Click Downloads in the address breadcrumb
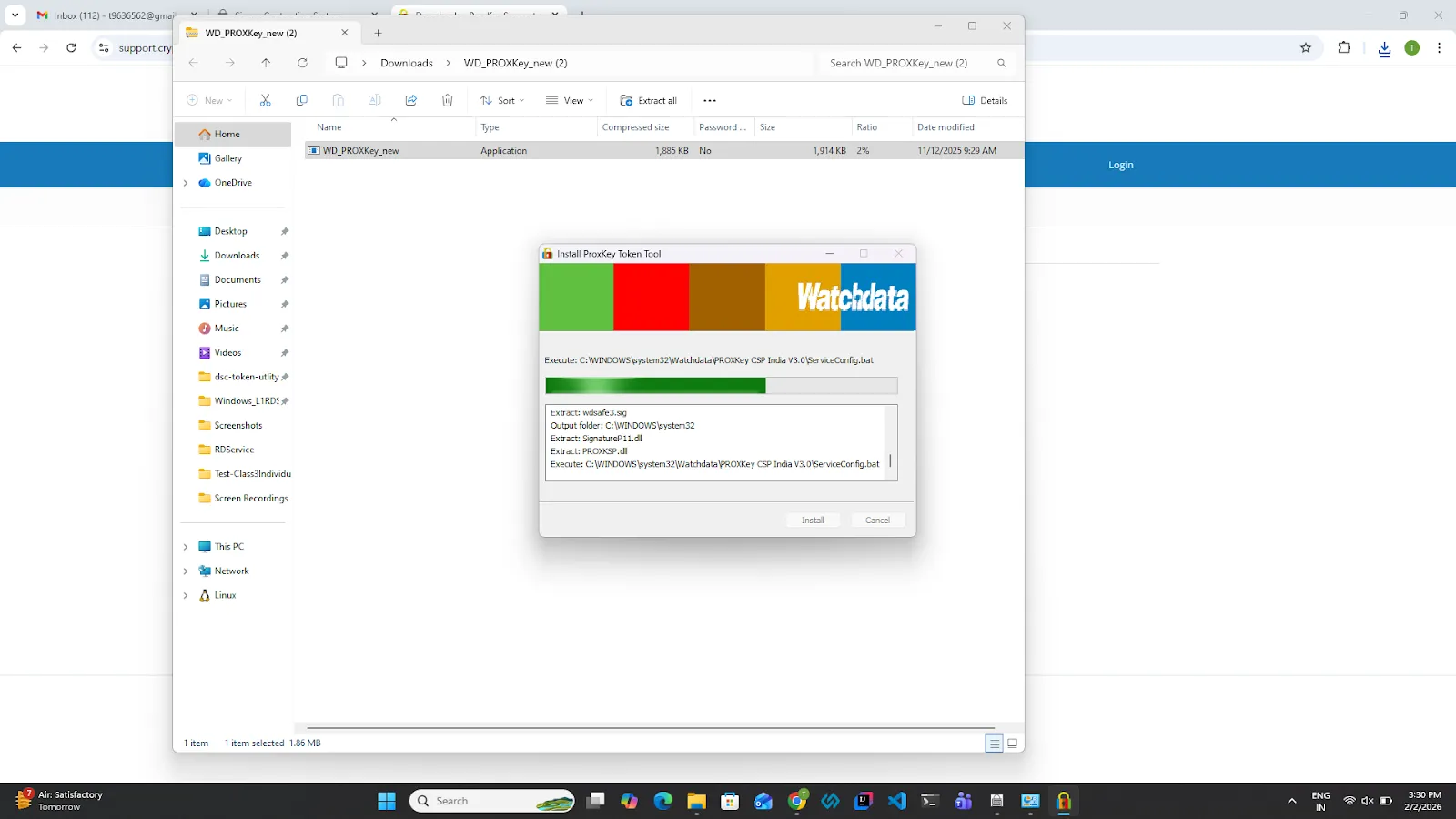Viewport: 1456px width, 819px height. [407, 63]
